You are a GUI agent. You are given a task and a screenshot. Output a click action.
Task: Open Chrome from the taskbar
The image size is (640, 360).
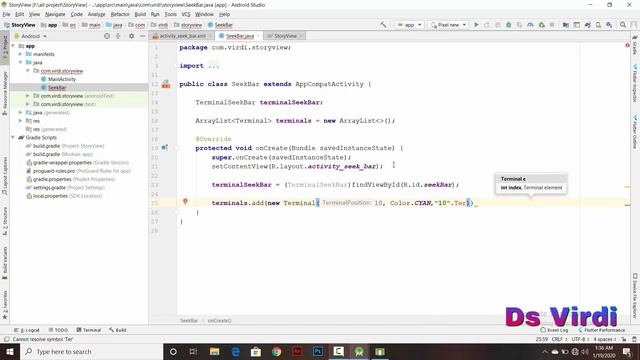point(276,351)
